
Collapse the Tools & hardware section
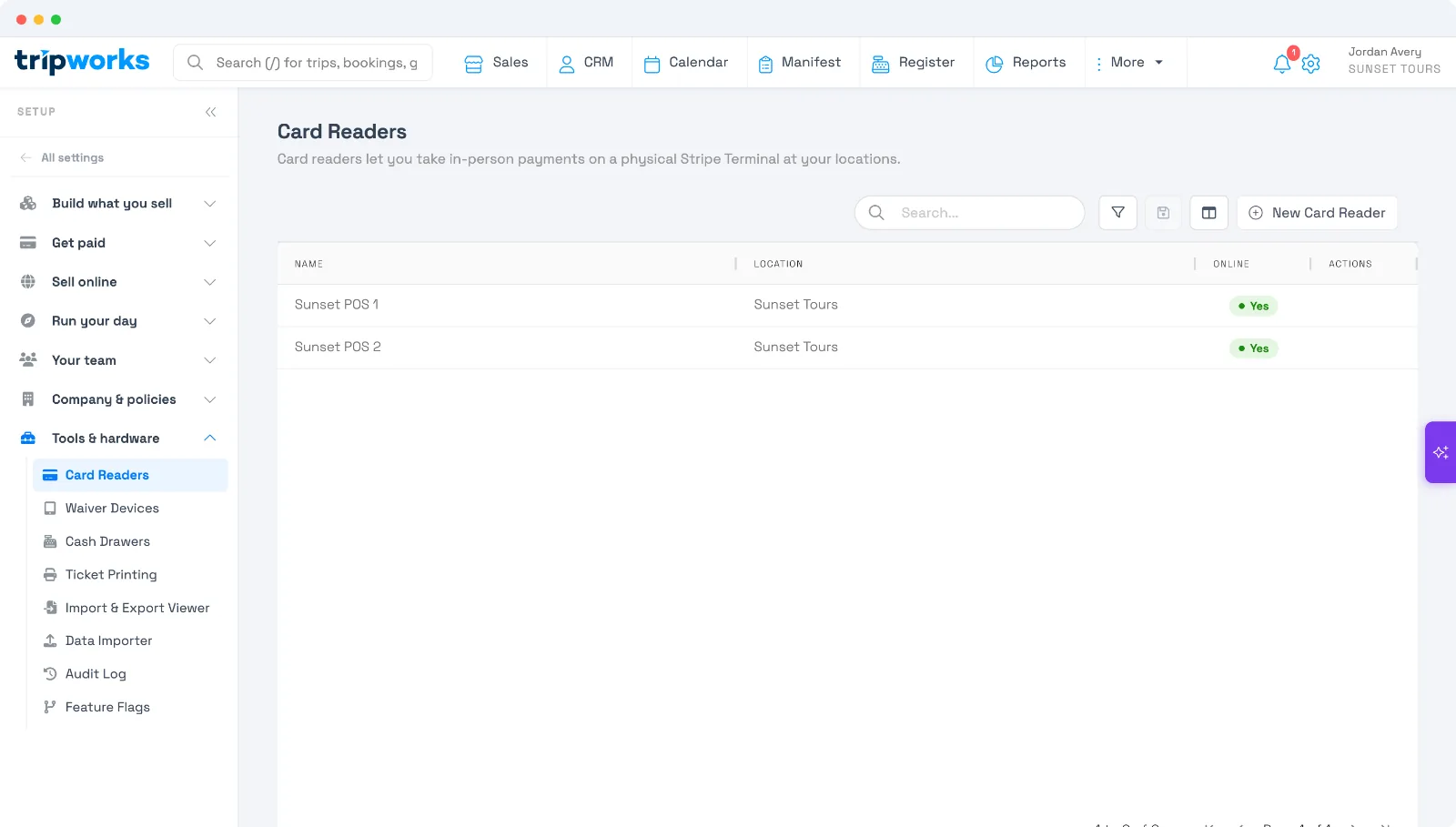[210, 439]
